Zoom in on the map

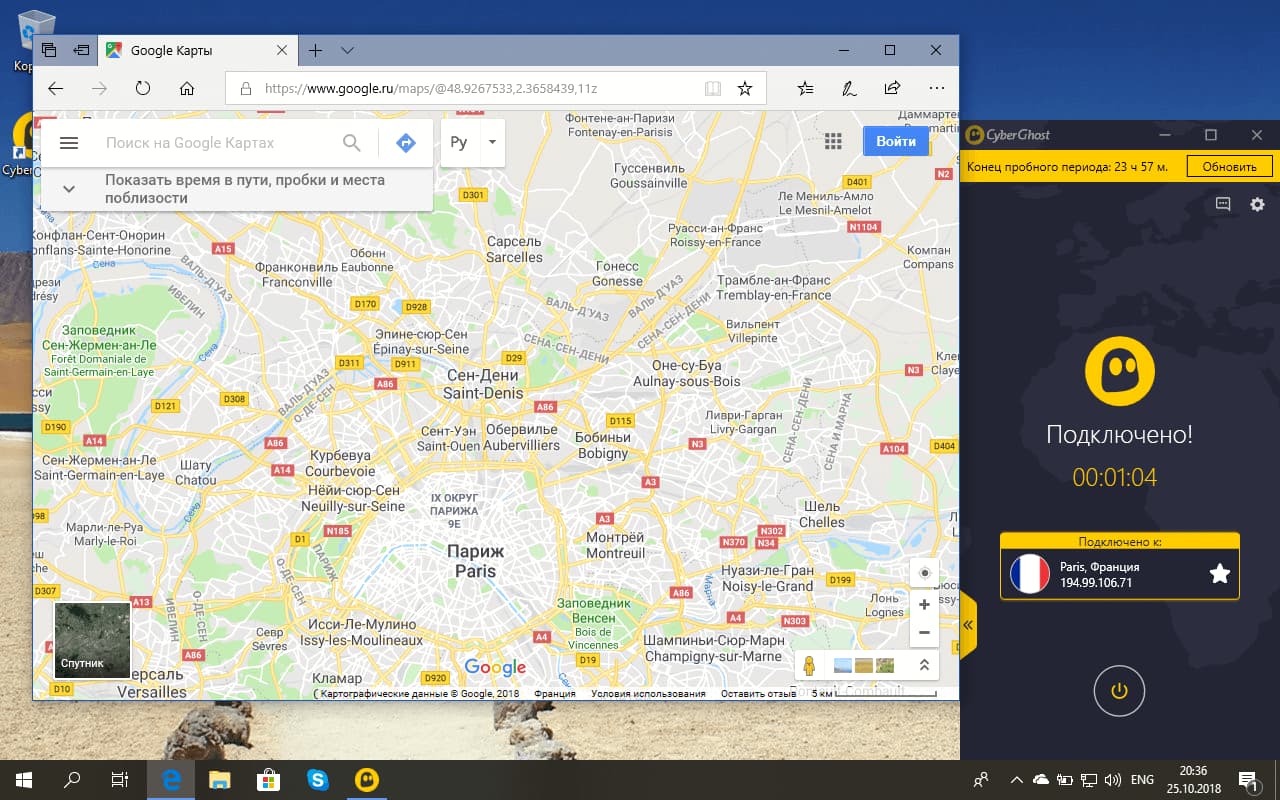pos(924,605)
